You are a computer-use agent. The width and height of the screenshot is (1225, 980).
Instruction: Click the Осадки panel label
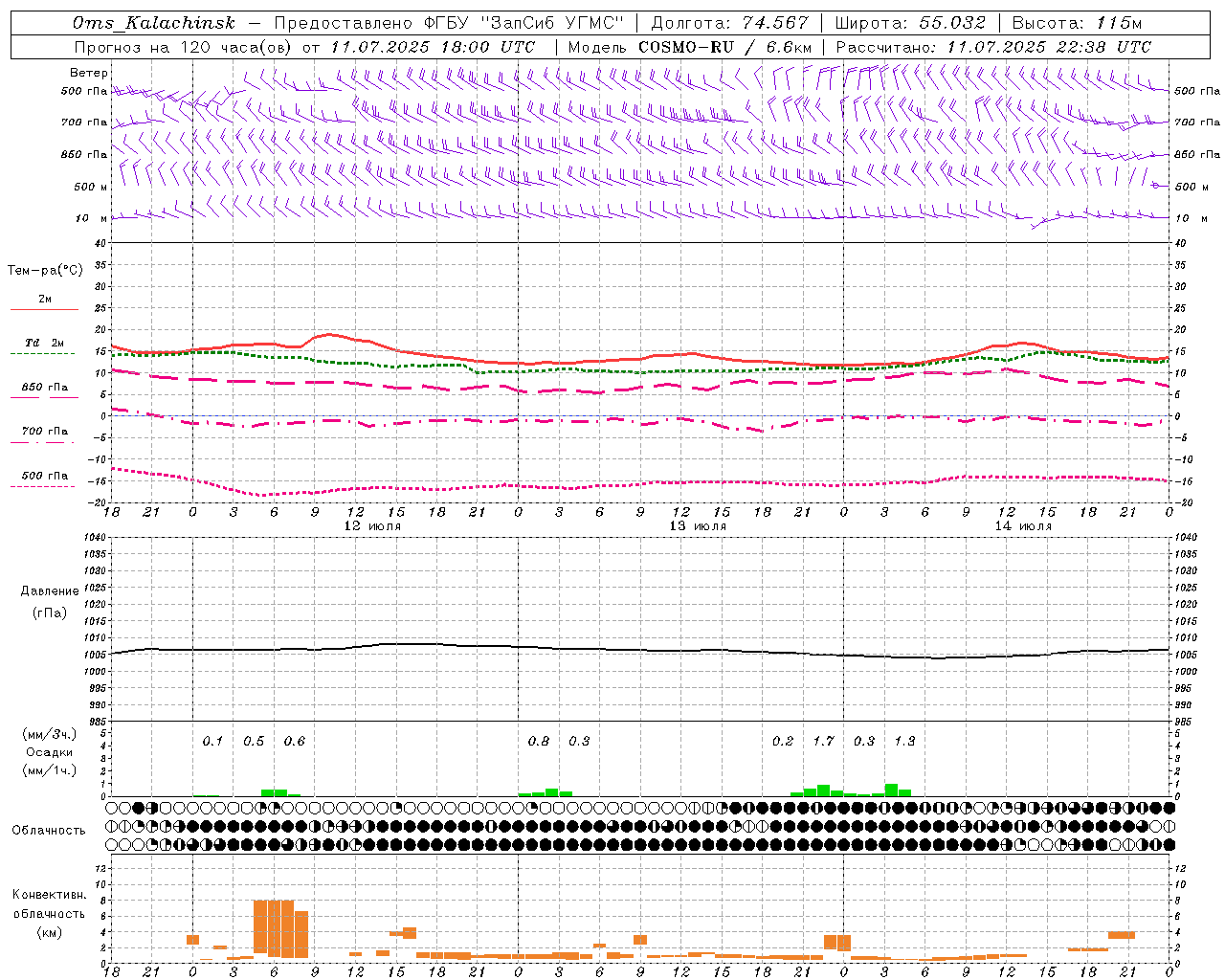[50, 752]
